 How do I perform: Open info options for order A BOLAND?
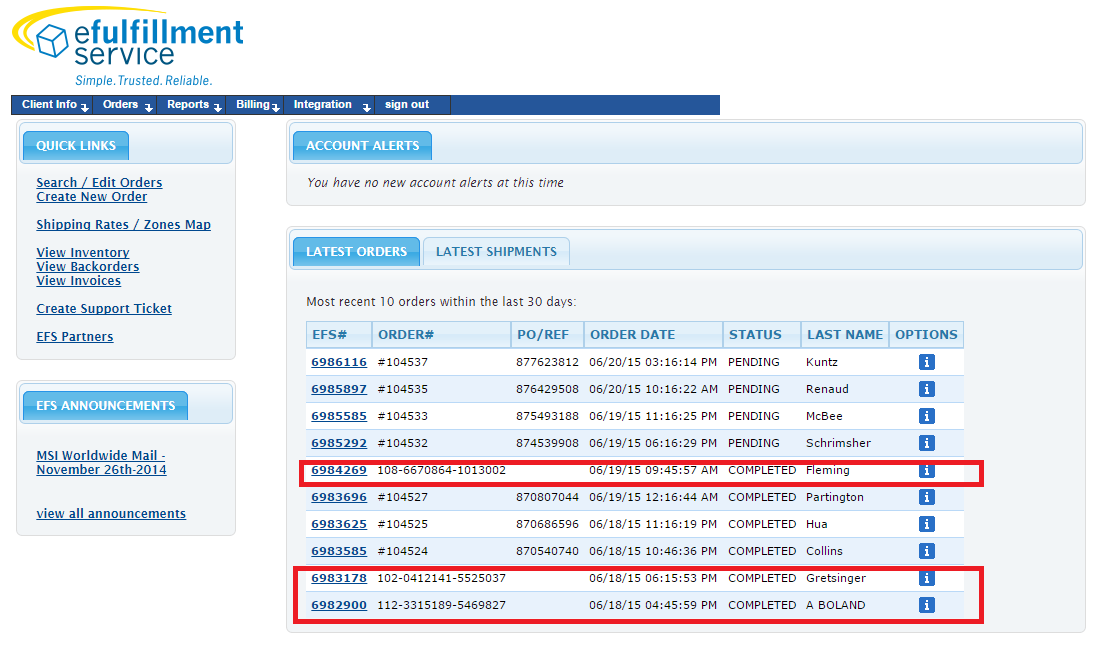926,605
